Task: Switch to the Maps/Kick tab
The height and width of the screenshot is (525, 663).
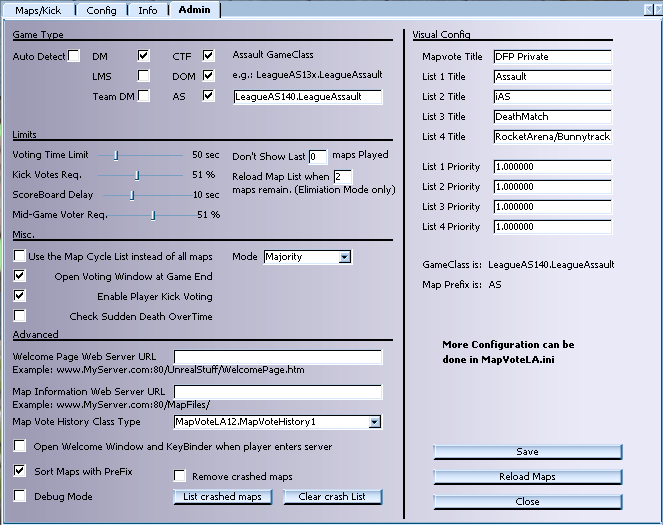Action: pos(38,10)
